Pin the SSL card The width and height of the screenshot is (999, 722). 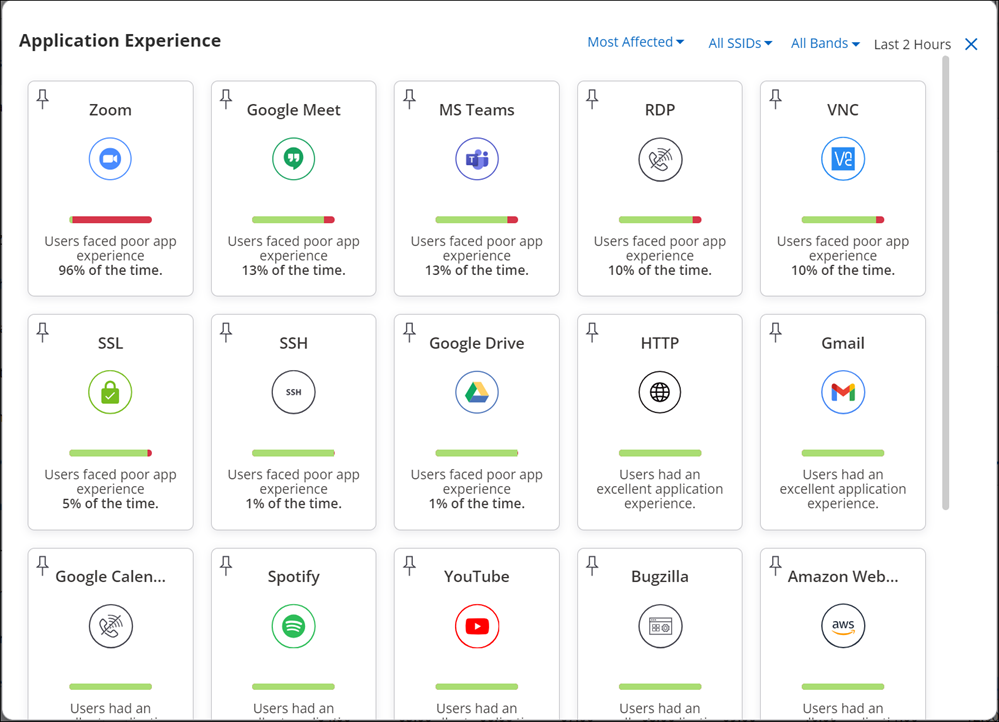tap(43, 332)
